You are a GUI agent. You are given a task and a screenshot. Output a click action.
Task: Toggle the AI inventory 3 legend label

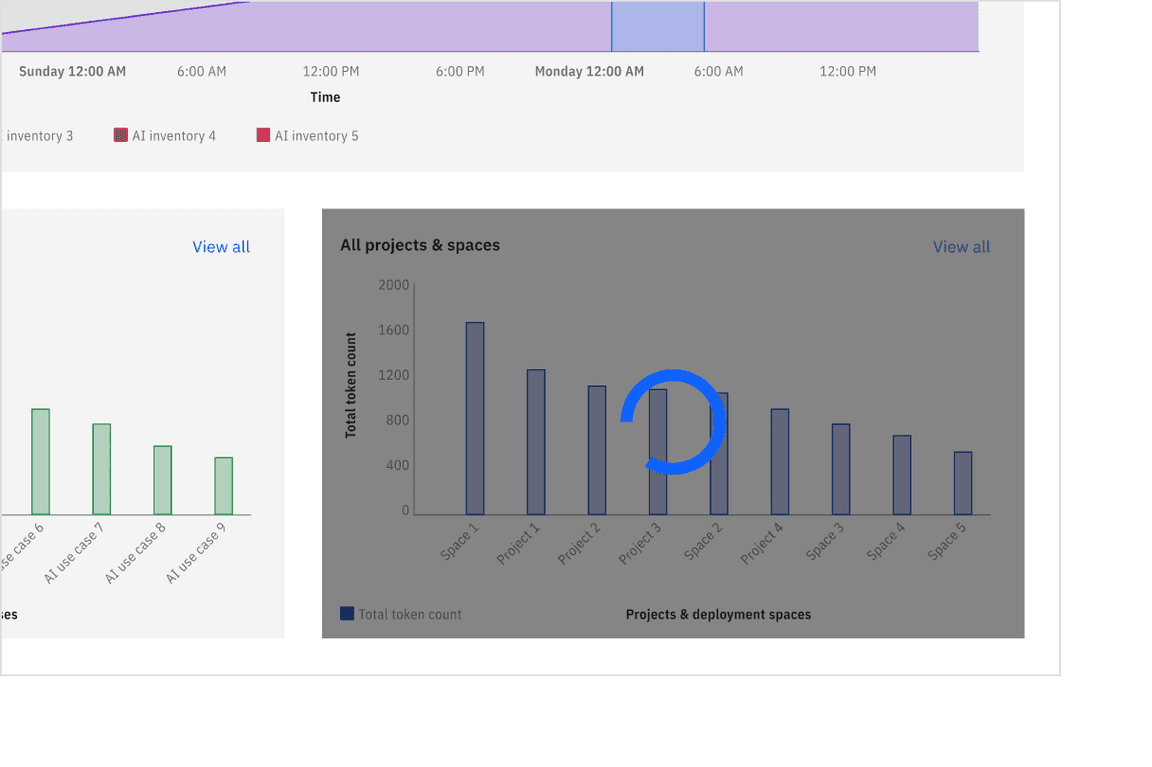pos(38,136)
